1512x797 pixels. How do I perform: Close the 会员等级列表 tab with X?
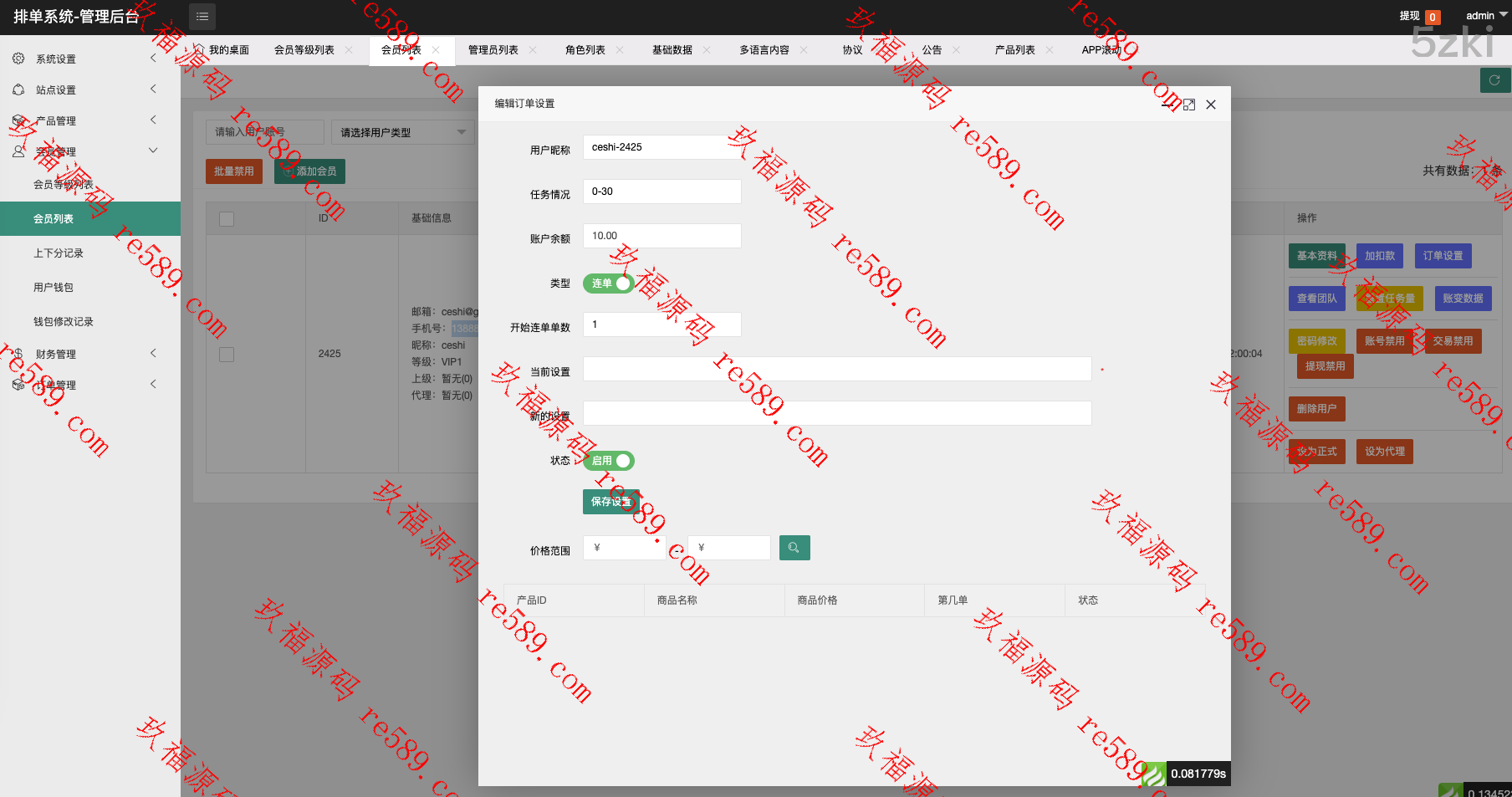(349, 50)
